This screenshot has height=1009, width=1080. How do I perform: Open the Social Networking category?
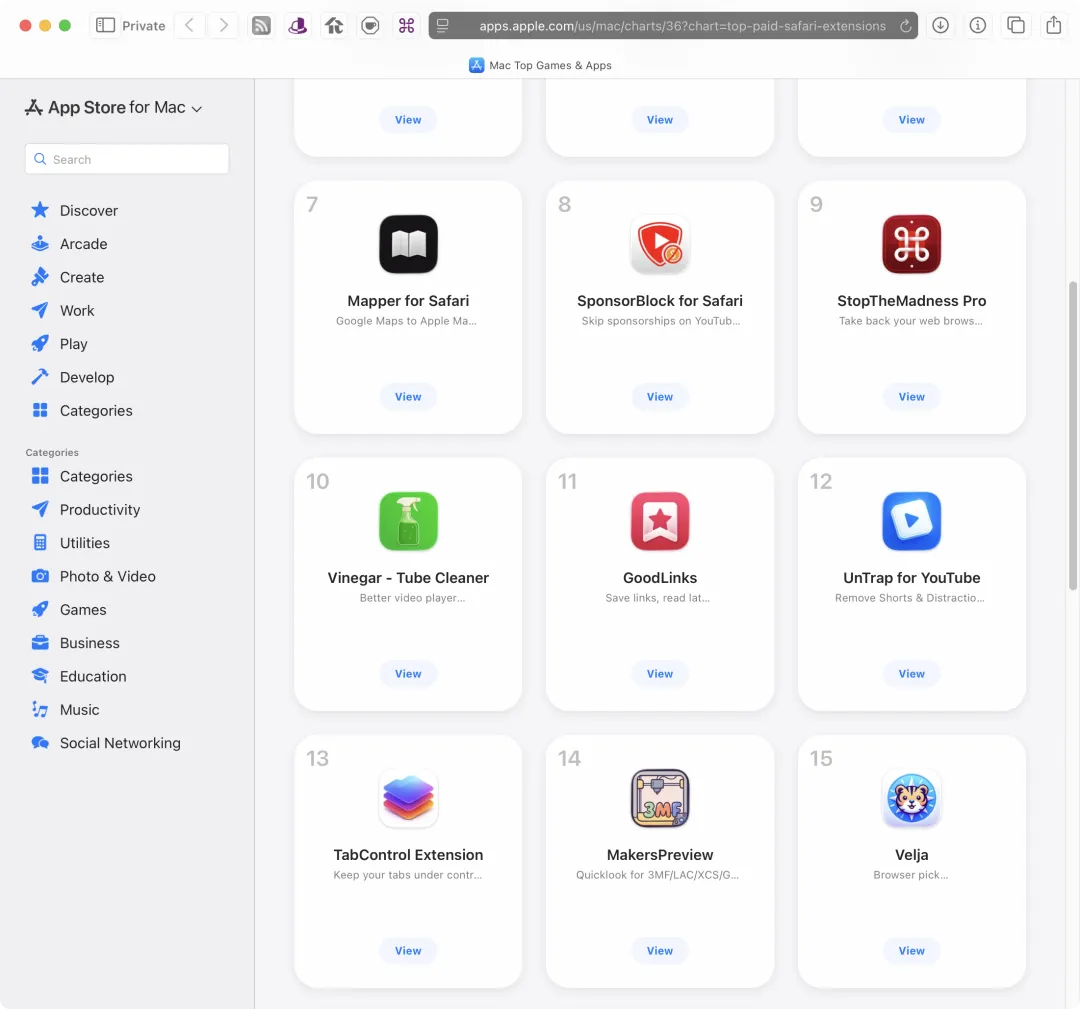[105, 742]
